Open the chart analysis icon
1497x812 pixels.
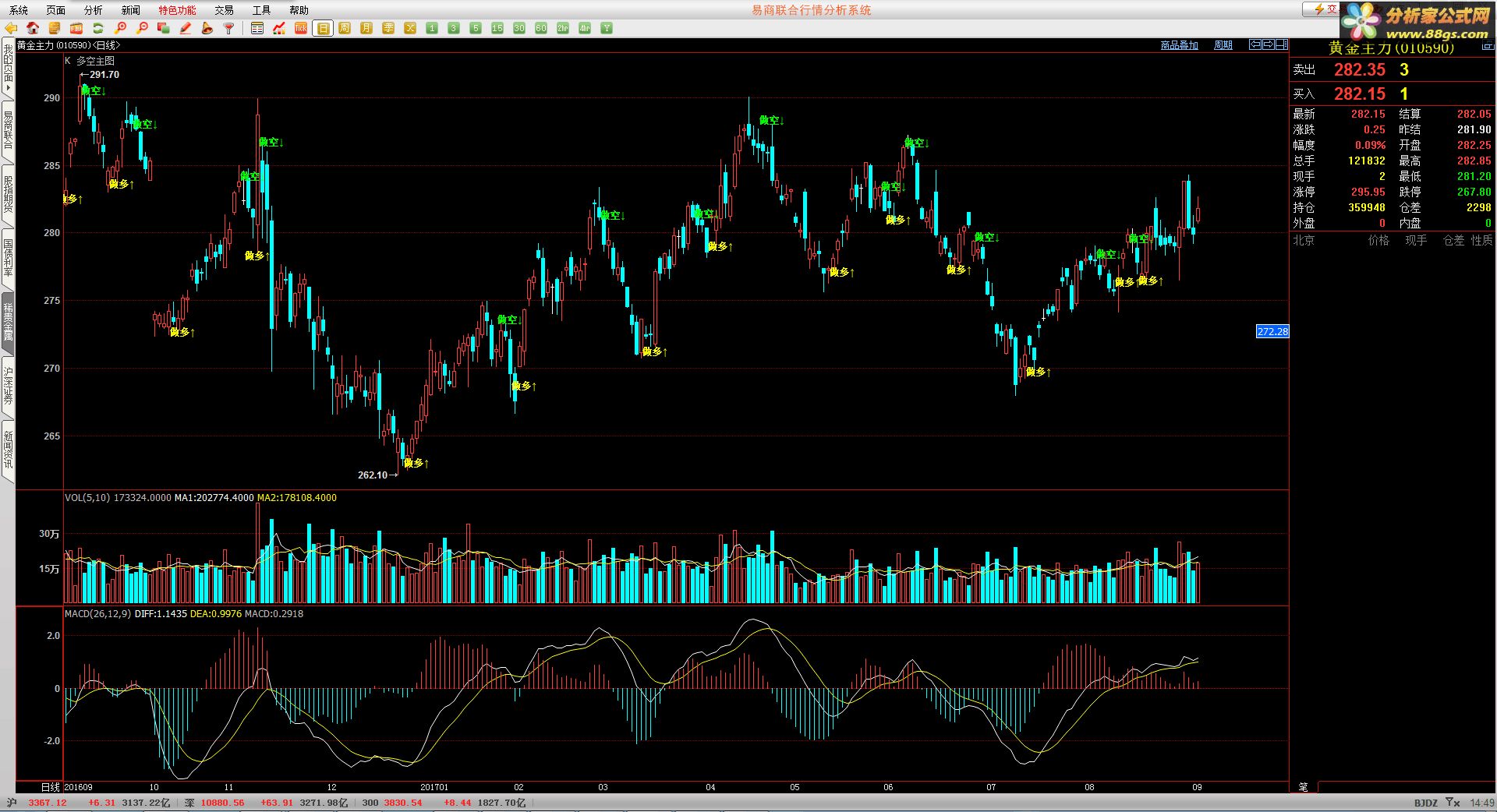point(279,28)
